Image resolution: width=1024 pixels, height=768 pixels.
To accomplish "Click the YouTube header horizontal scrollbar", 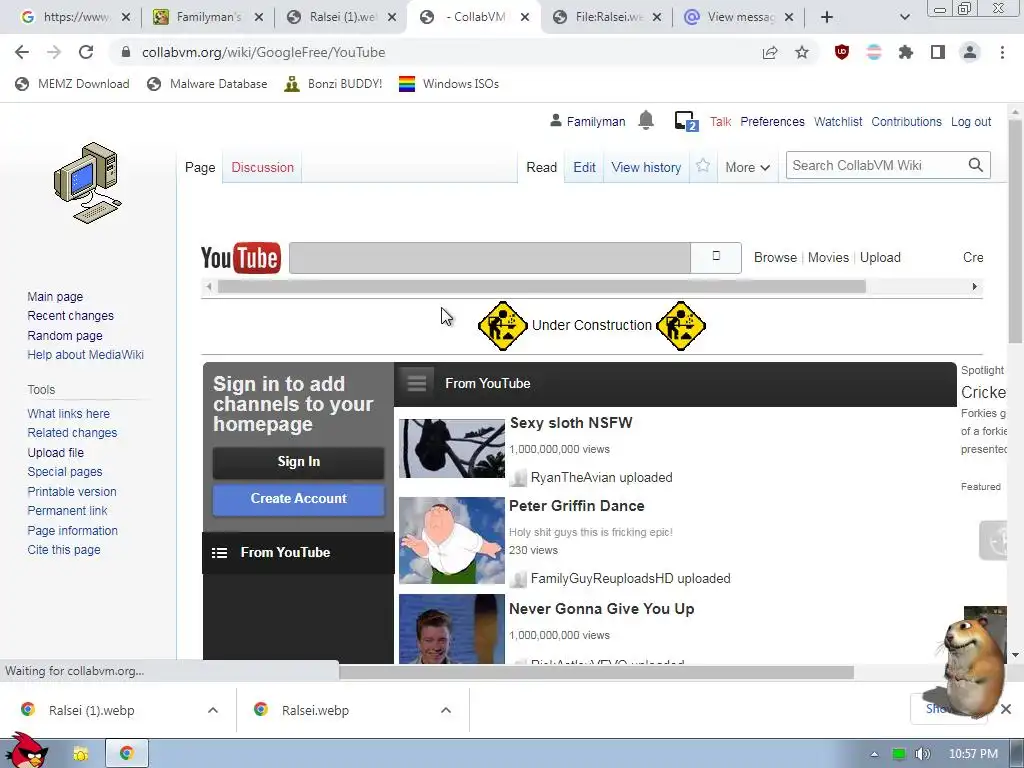I will click(541, 286).
